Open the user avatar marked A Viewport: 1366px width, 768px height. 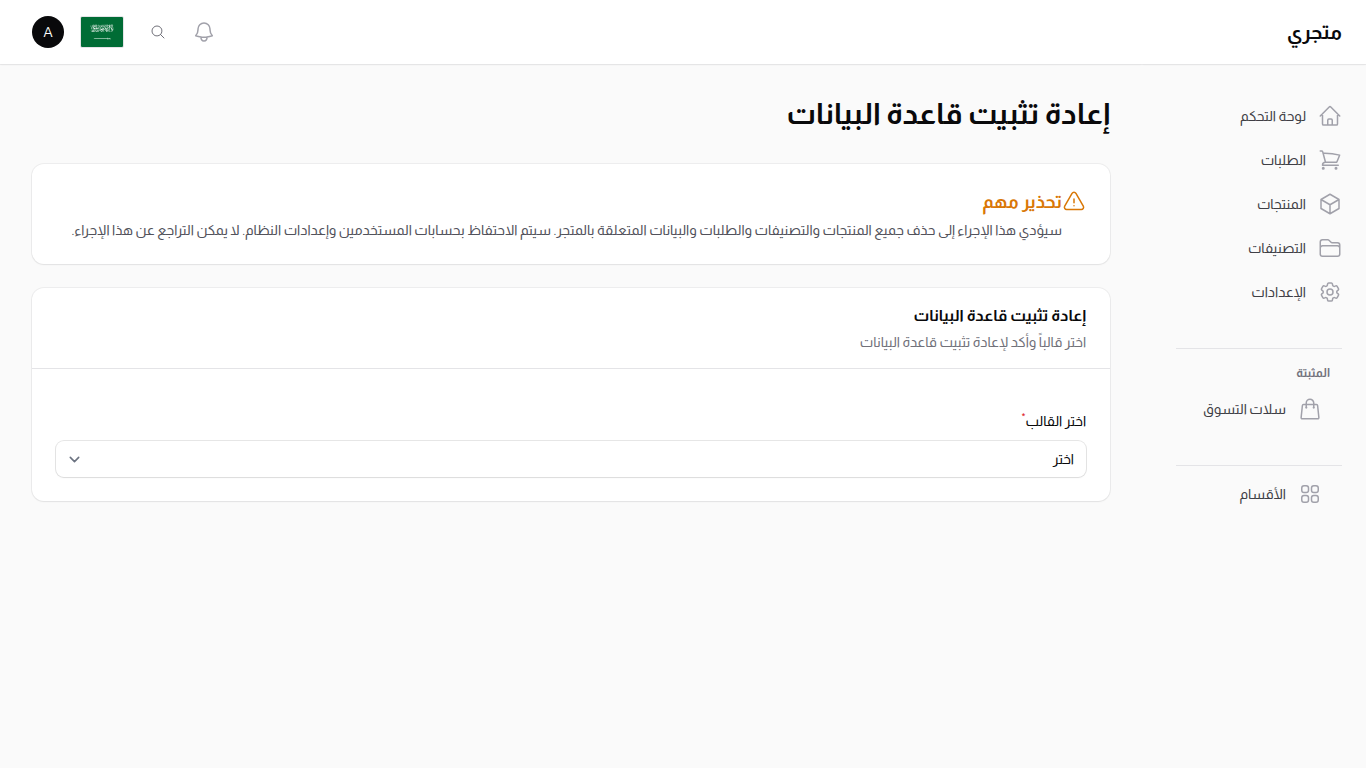(x=47, y=31)
